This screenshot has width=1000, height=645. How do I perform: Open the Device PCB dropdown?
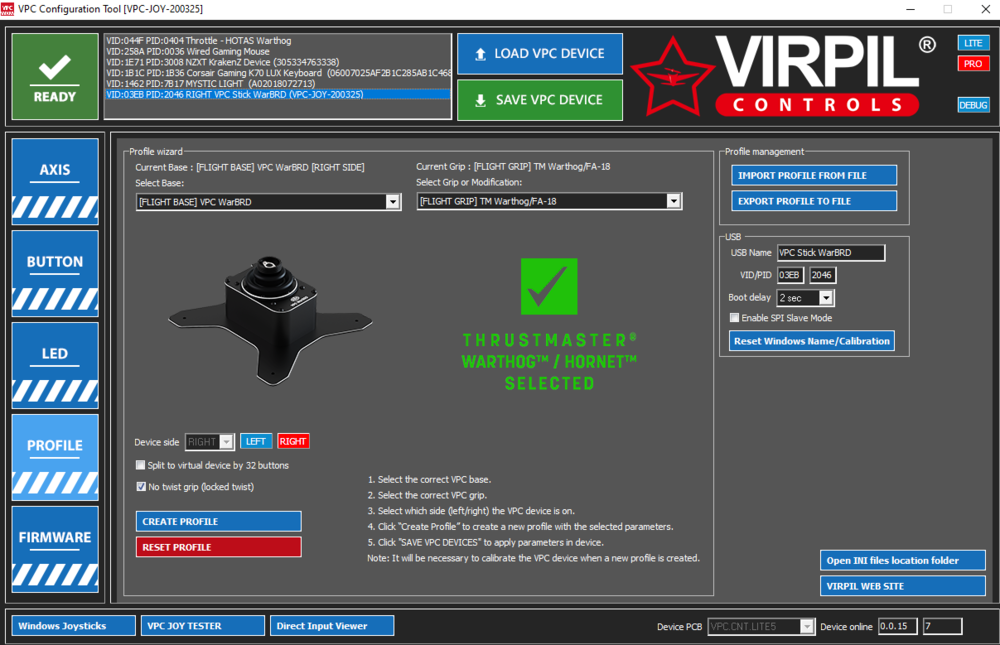pyautogui.click(x=807, y=626)
